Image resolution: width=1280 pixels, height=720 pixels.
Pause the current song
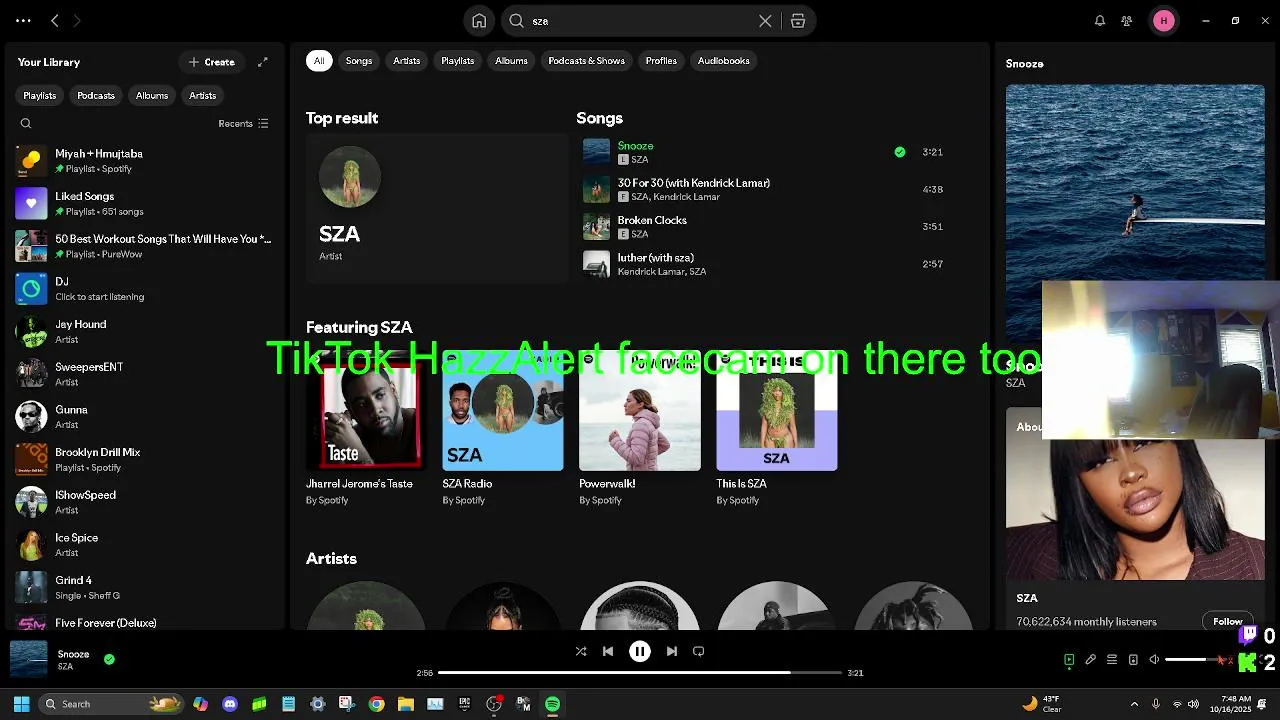point(640,651)
